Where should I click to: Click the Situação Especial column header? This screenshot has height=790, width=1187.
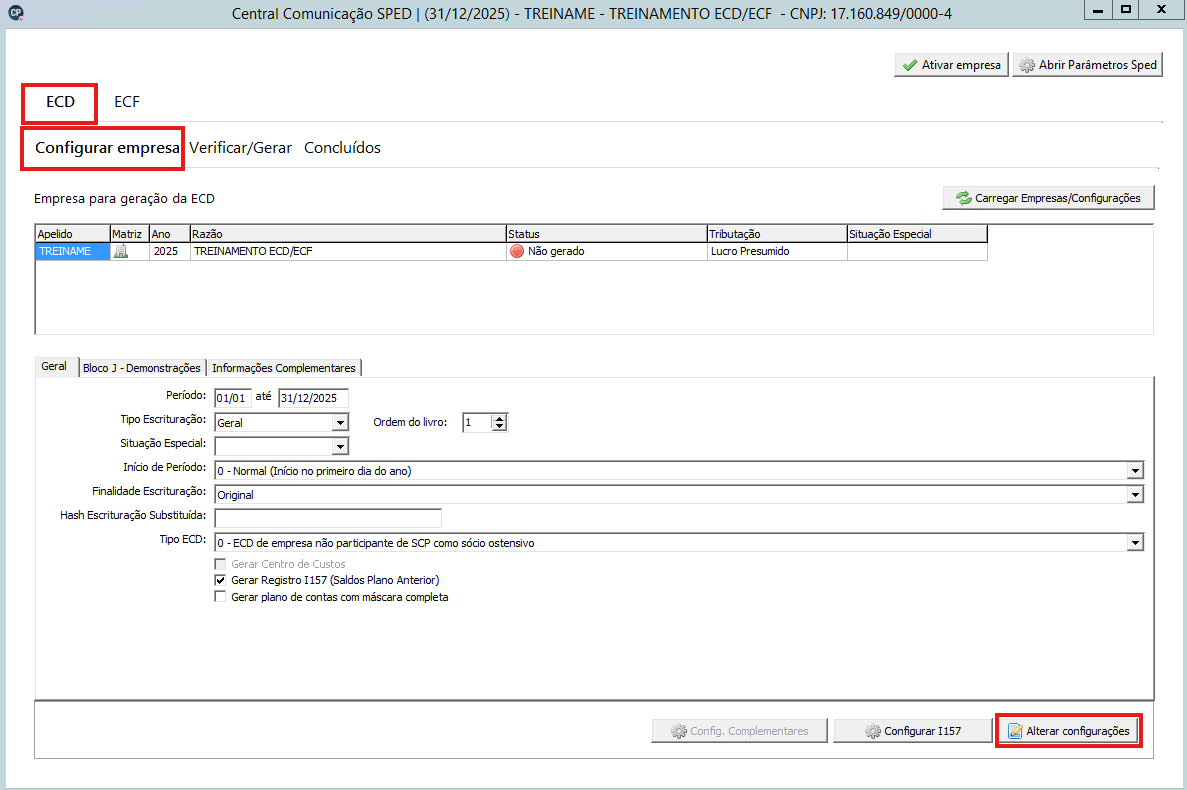pos(917,234)
